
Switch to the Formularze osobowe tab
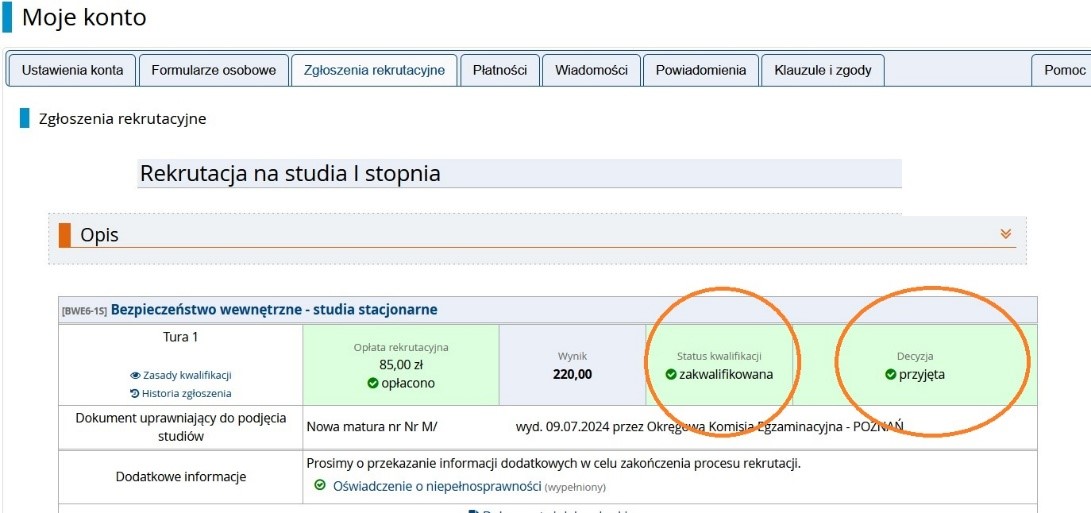213,70
